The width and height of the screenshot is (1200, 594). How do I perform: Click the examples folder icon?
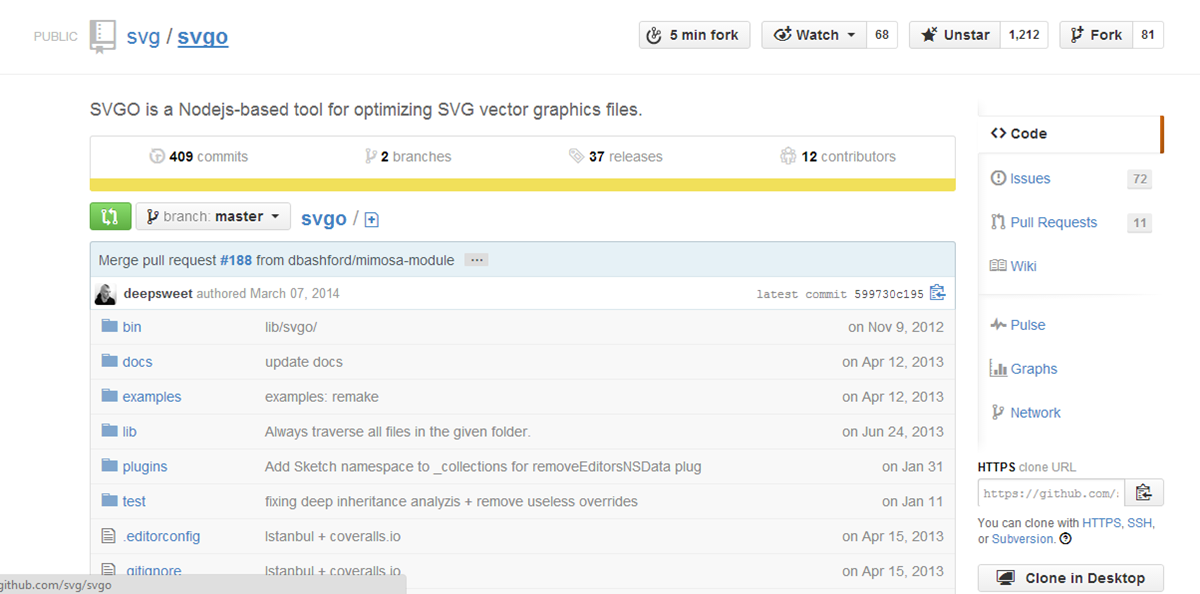click(x=109, y=396)
